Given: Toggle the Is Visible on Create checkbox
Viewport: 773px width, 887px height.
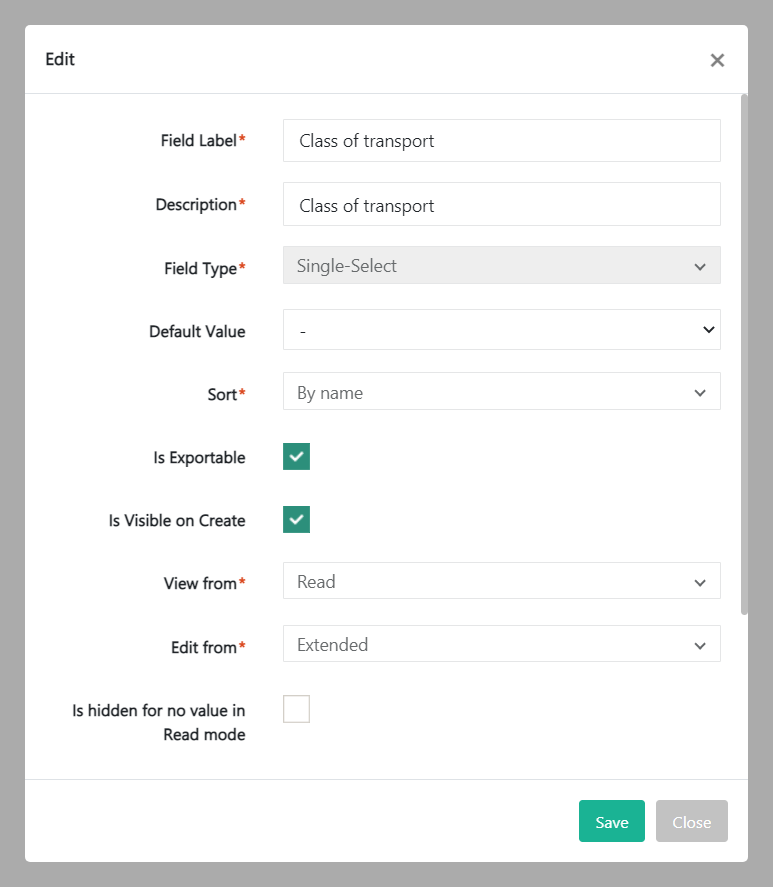Looking at the screenshot, I should click(x=296, y=520).
